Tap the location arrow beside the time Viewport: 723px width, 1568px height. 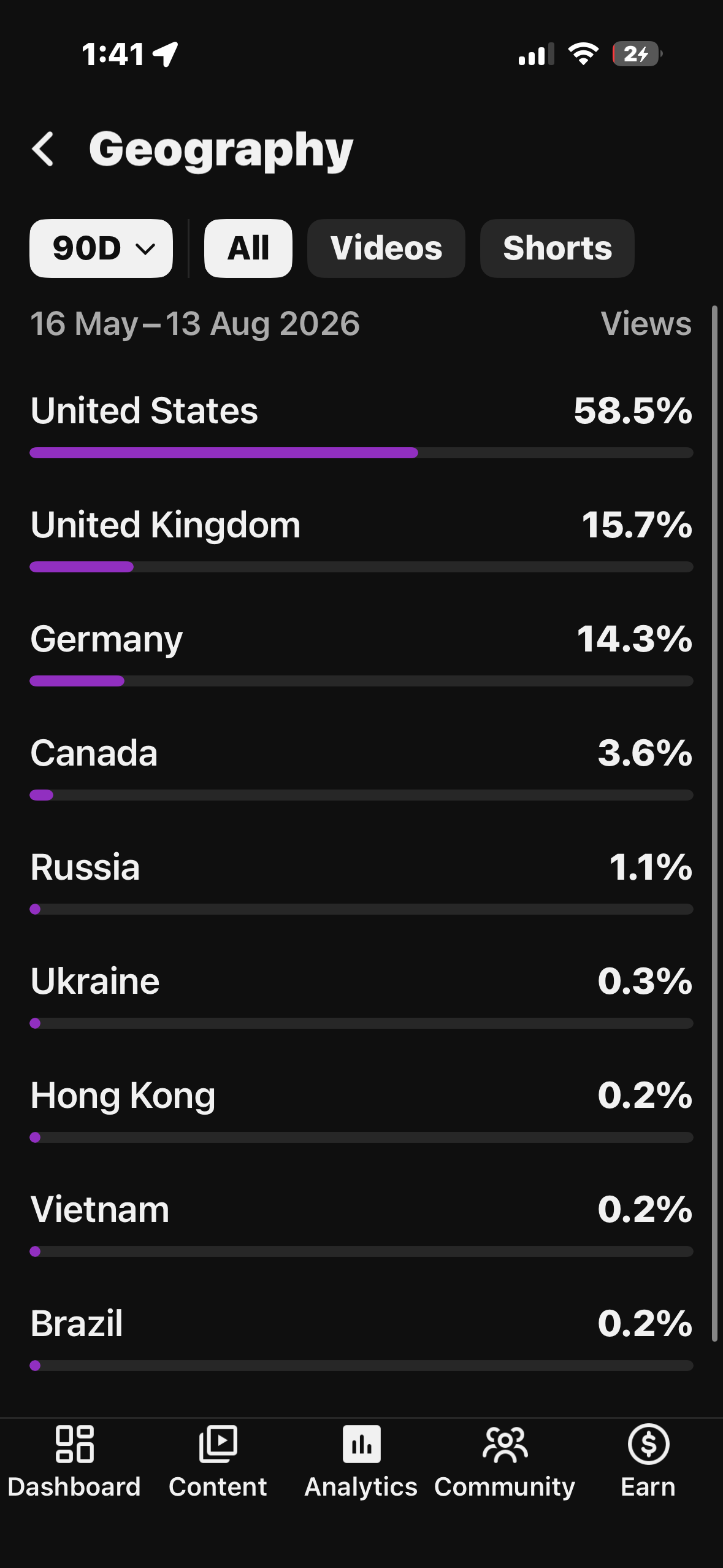[166, 54]
